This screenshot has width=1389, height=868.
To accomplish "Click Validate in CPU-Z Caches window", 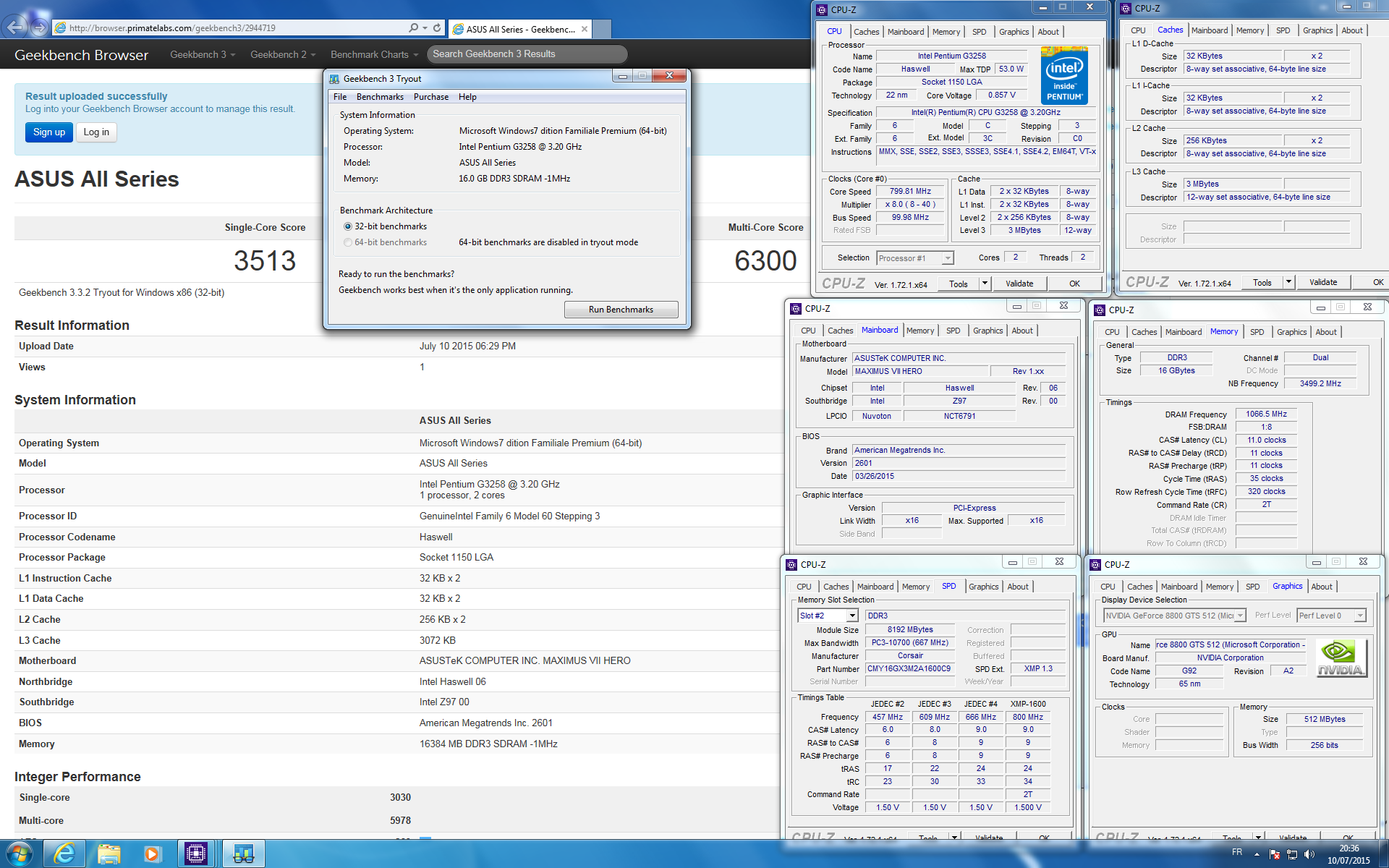I will [1323, 282].
